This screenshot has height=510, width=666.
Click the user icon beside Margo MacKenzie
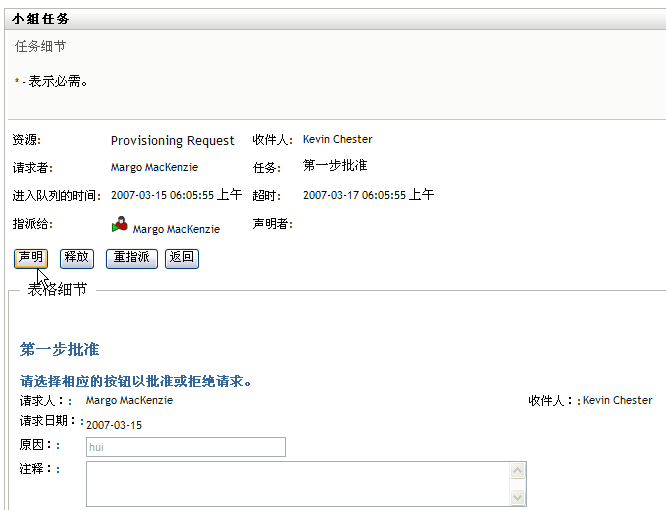click(120, 224)
